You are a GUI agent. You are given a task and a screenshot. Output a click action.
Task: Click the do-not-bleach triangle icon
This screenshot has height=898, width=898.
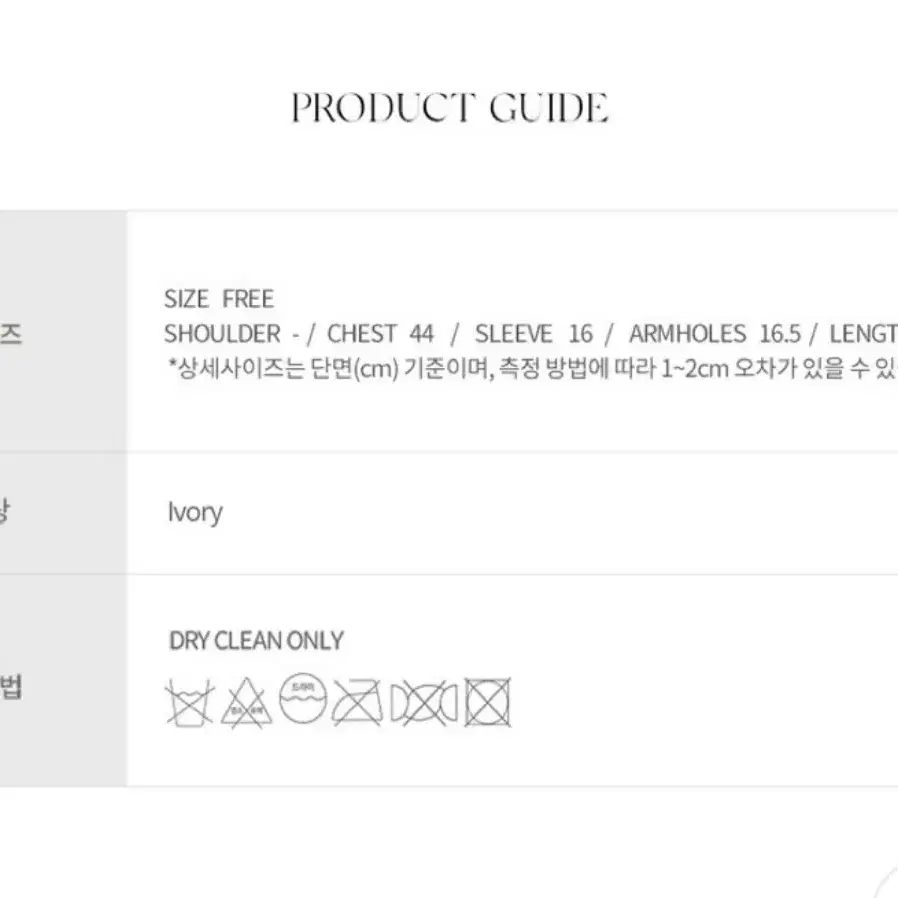click(x=246, y=703)
